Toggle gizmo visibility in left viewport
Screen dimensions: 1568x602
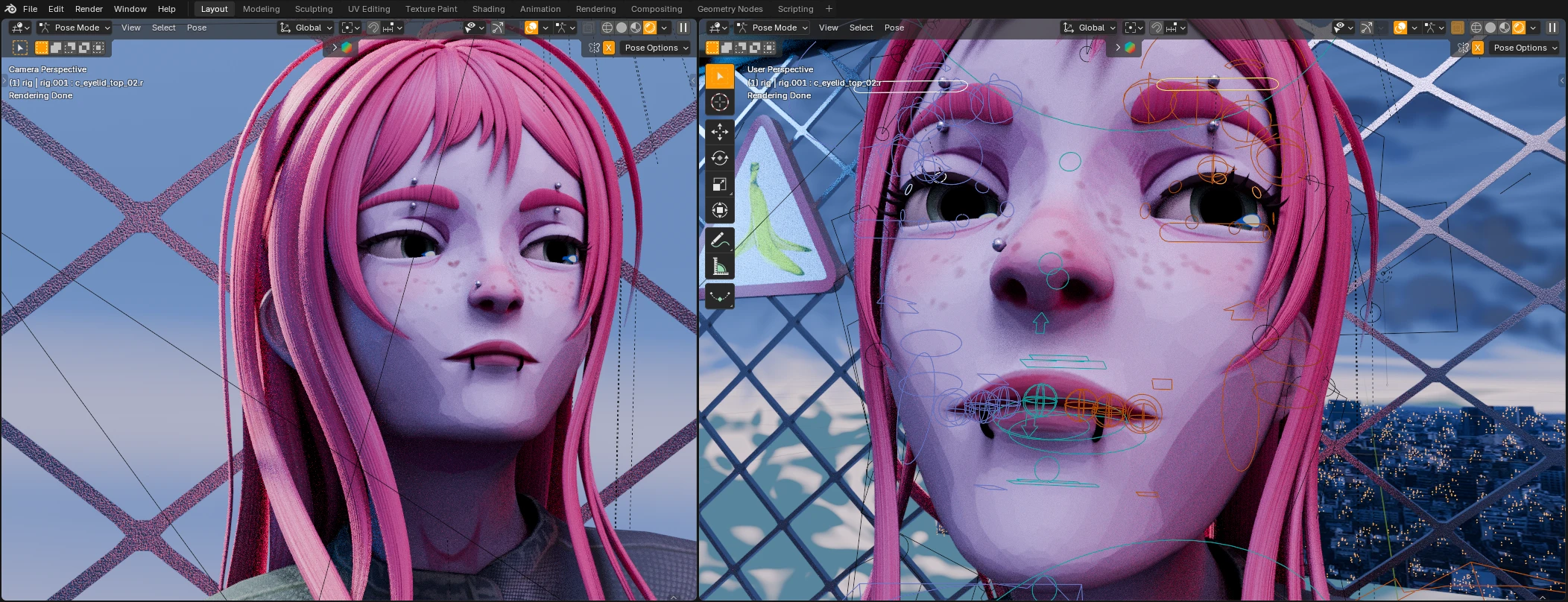(498, 28)
